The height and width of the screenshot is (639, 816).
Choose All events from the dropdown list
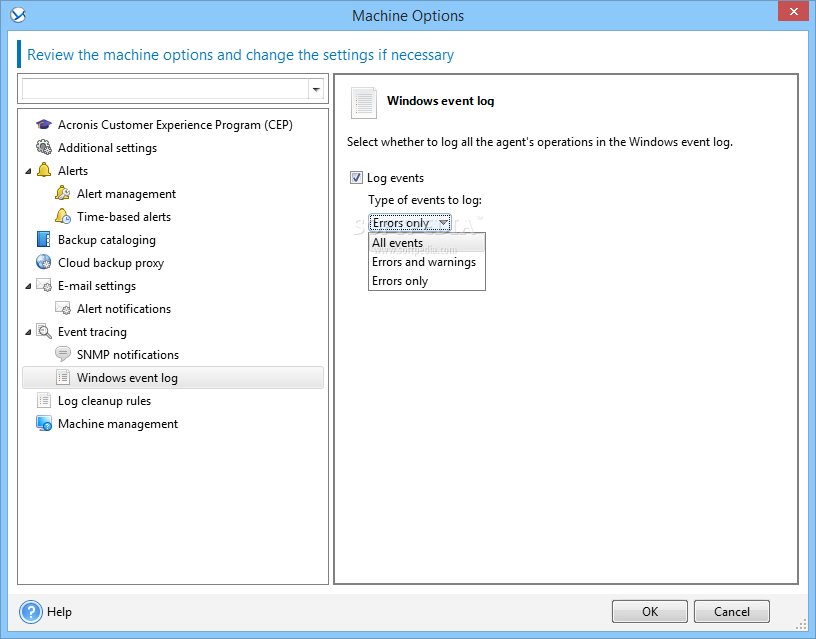pyautogui.click(x=427, y=242)
